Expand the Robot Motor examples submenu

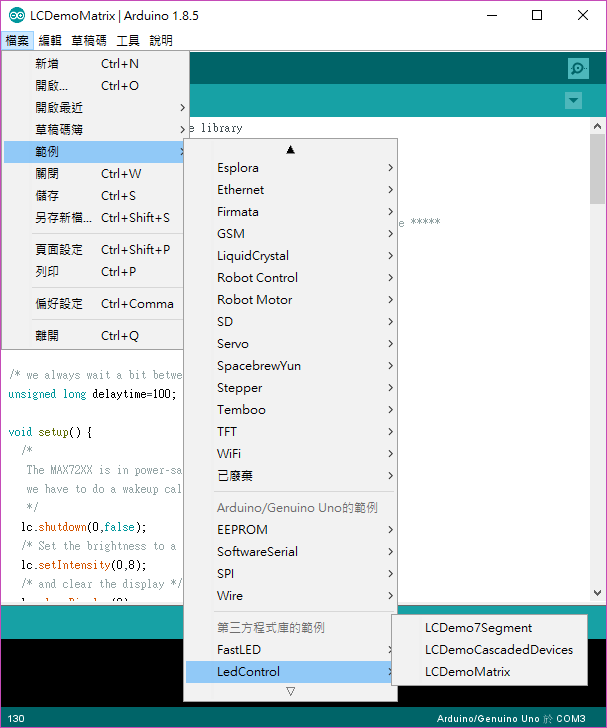(291, 299)
